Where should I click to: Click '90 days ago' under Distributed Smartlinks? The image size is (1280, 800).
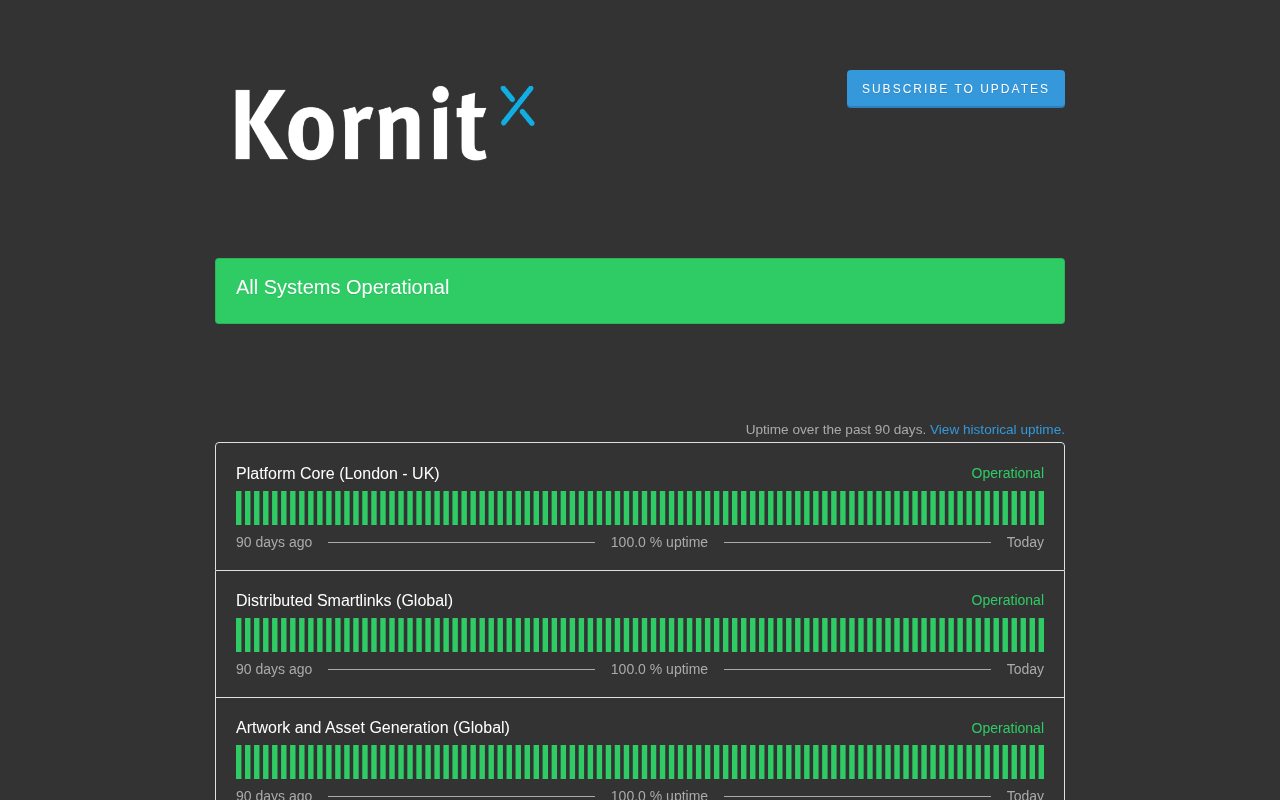pyautogui.click(x=274, y=669)
